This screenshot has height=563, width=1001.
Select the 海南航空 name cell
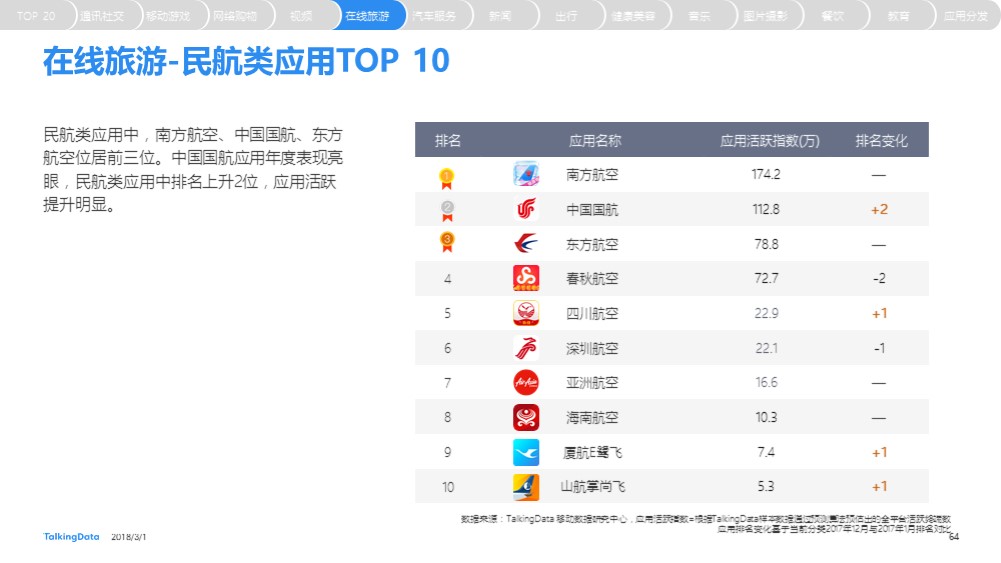tap(592, 417)
